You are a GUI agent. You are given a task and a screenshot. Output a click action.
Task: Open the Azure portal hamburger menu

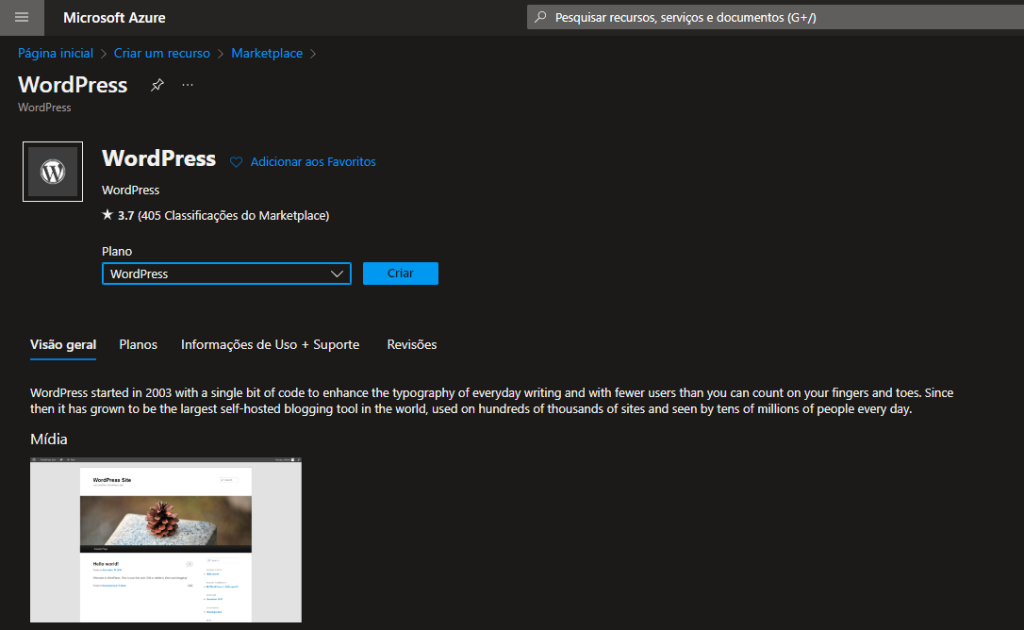coord(22,18)
